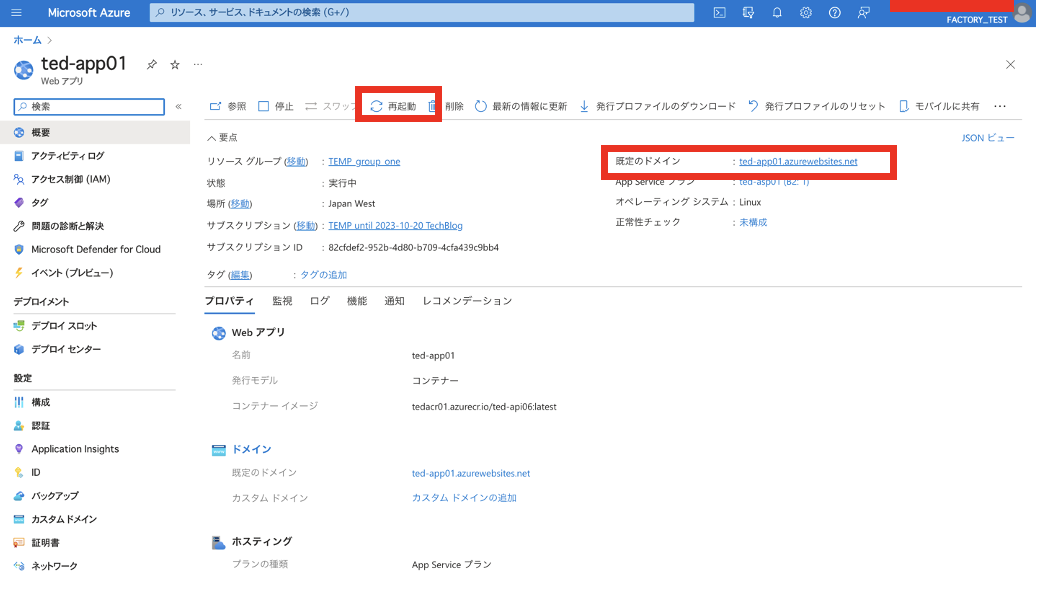This screenshot has width=1040, height=606.
Task: Open the toolbar overflow ellipsis menu
Action: pos(1000,106)
